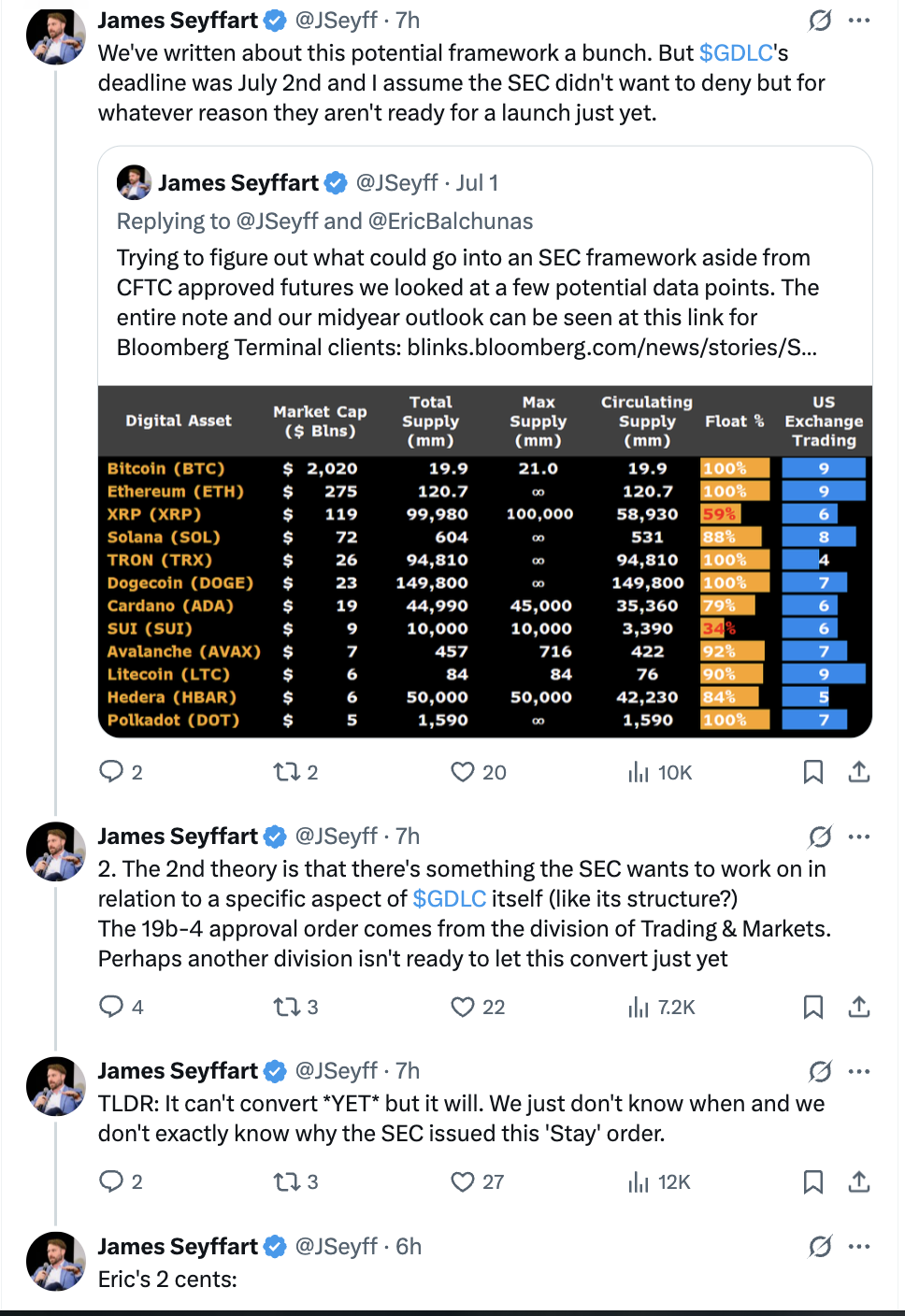Image resolution: width=905 pixels, height=1316 pixels.
Task: Open the $GDLC cashtag in first tweet
Action: point(737,53)
